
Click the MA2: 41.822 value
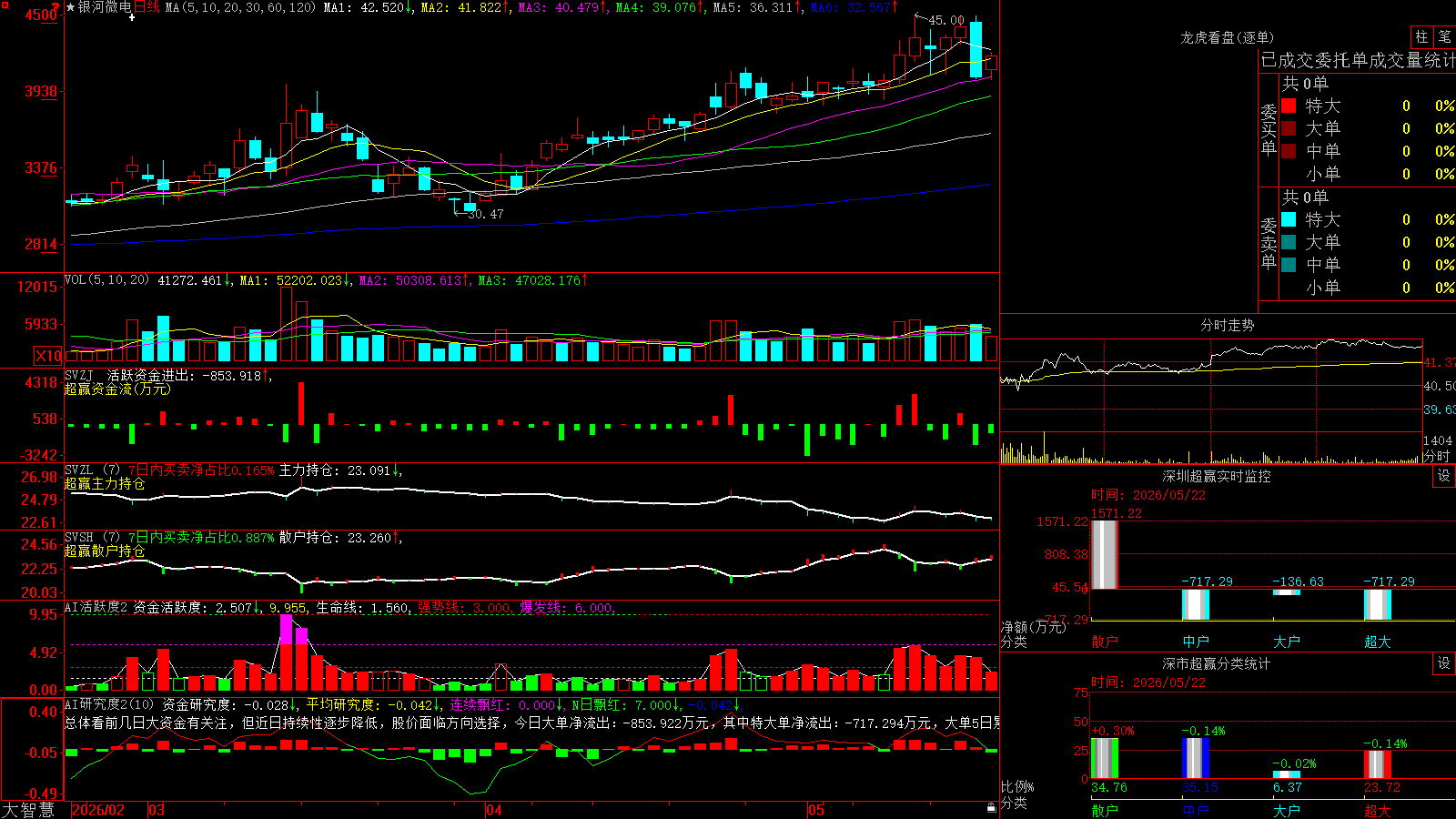tap(461, 7)
